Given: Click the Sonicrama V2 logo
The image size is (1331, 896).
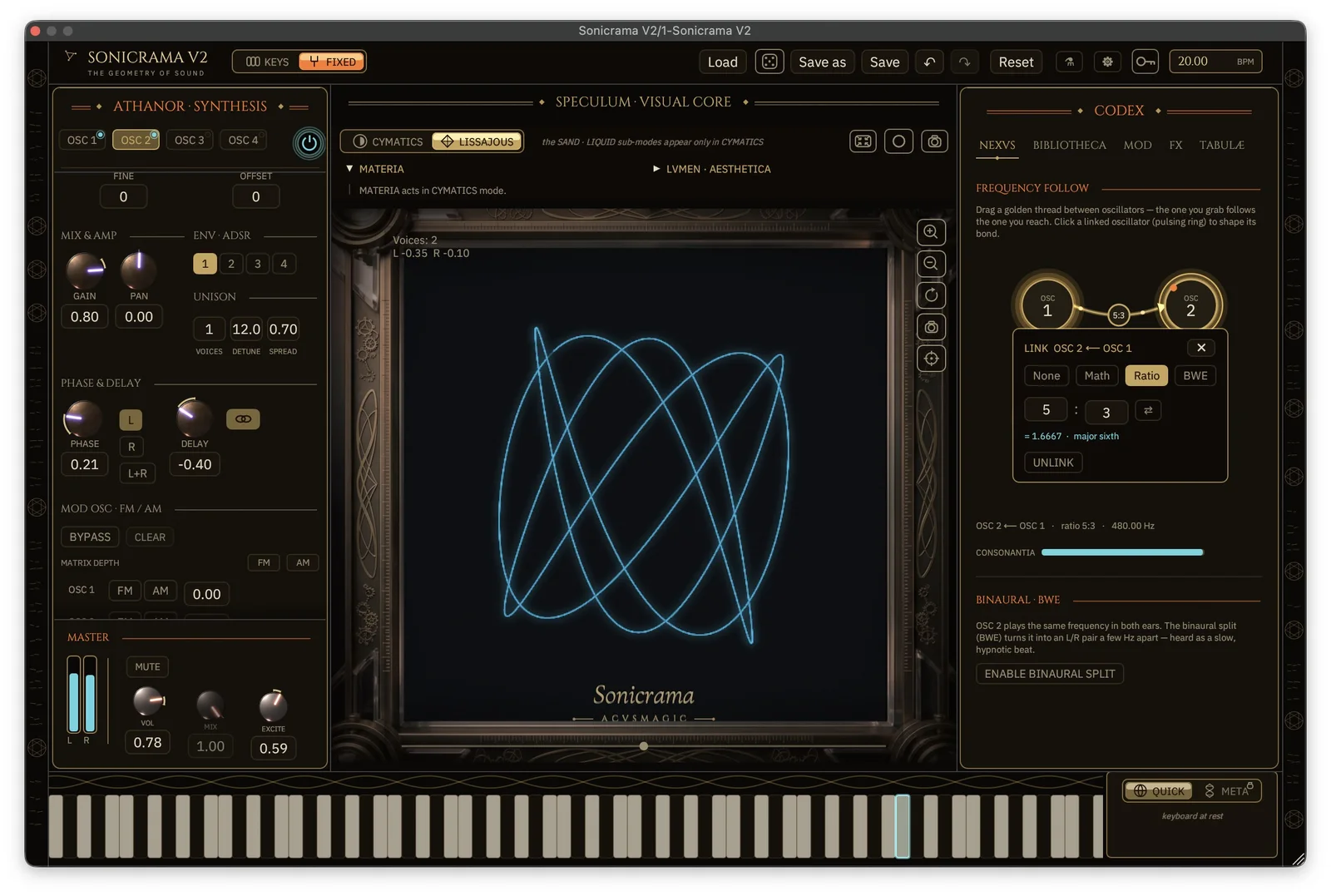Looking at the screenshot, I should click(x=136, y=62).
